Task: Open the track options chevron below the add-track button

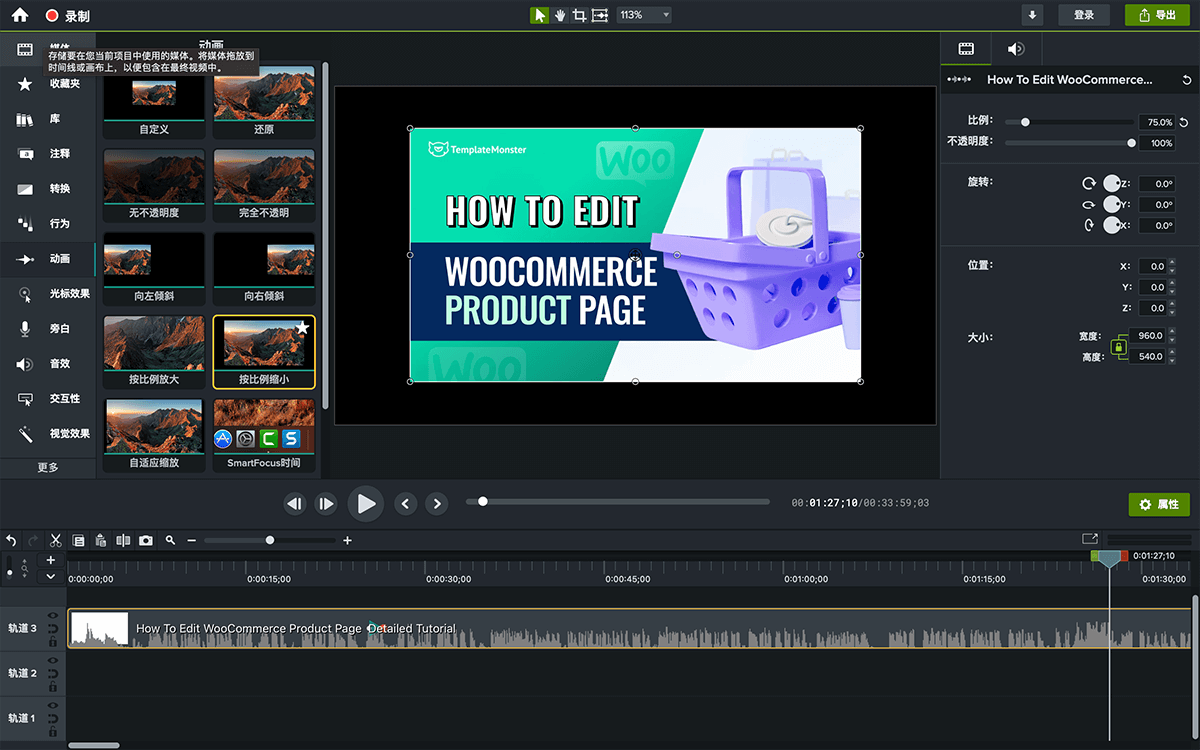Action: coord(51,576)
